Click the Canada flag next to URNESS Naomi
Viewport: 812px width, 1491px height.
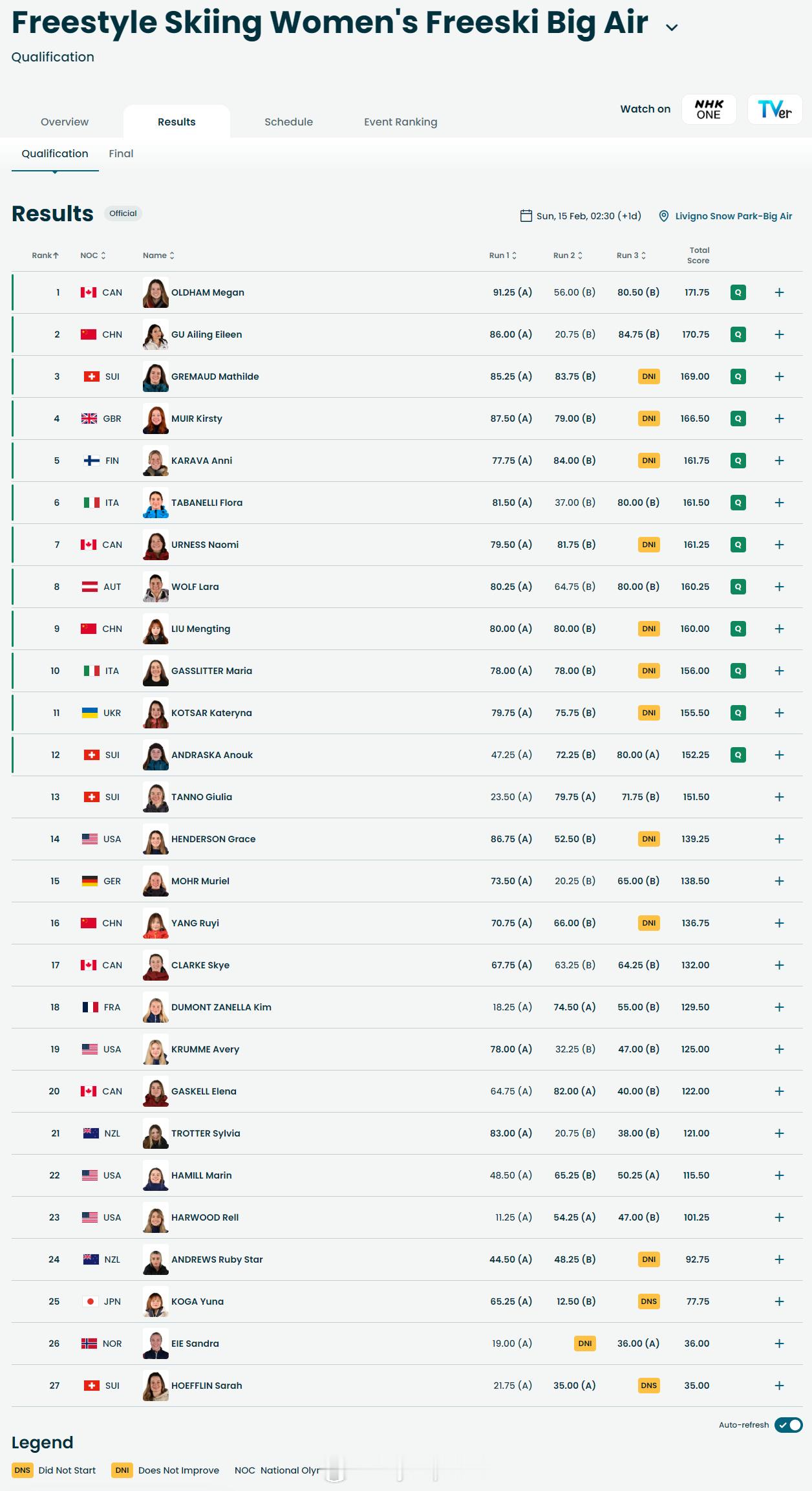(x=89, y=545)
